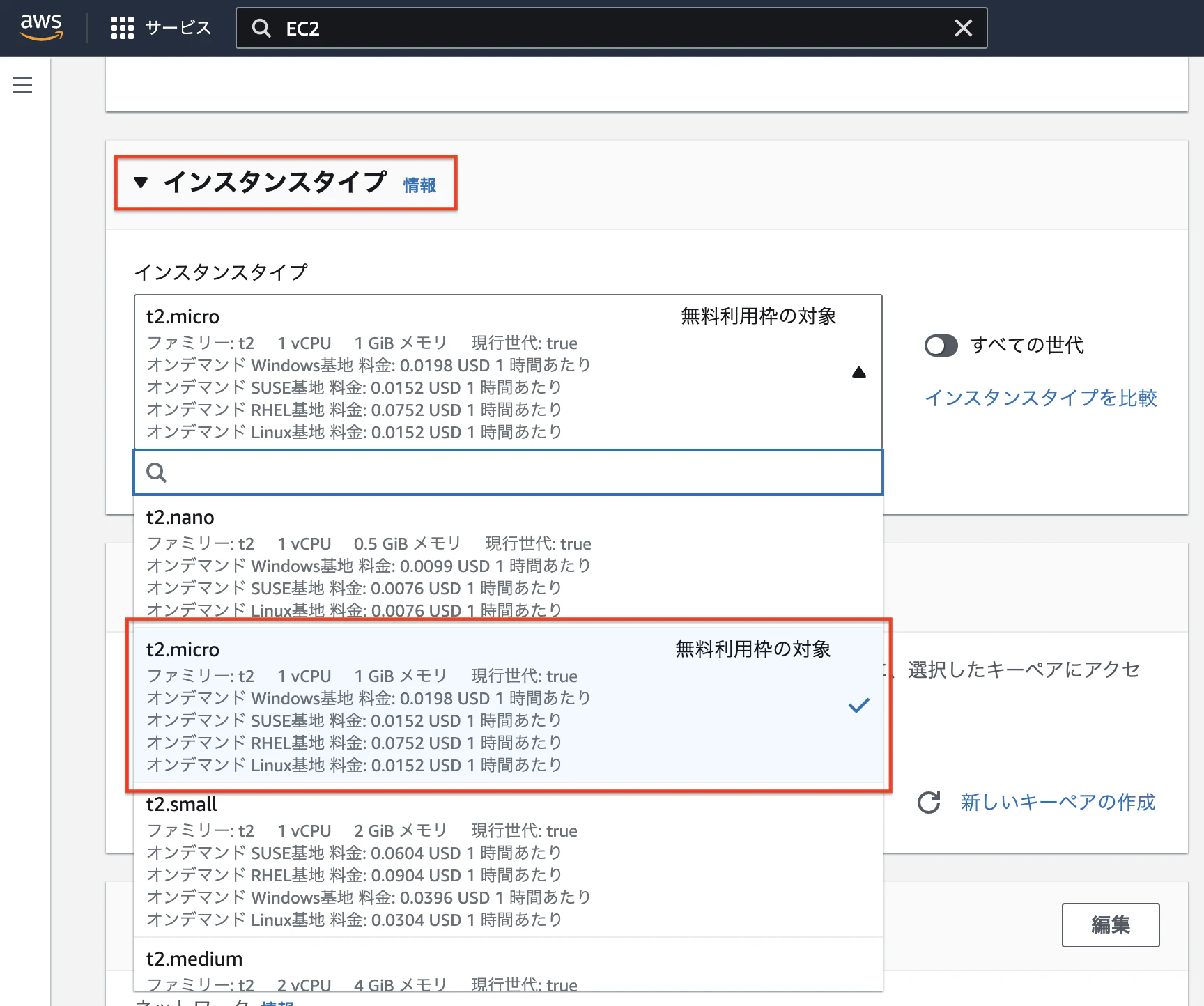Click 選択したキーペアにアクセ text

point(1024,670)
